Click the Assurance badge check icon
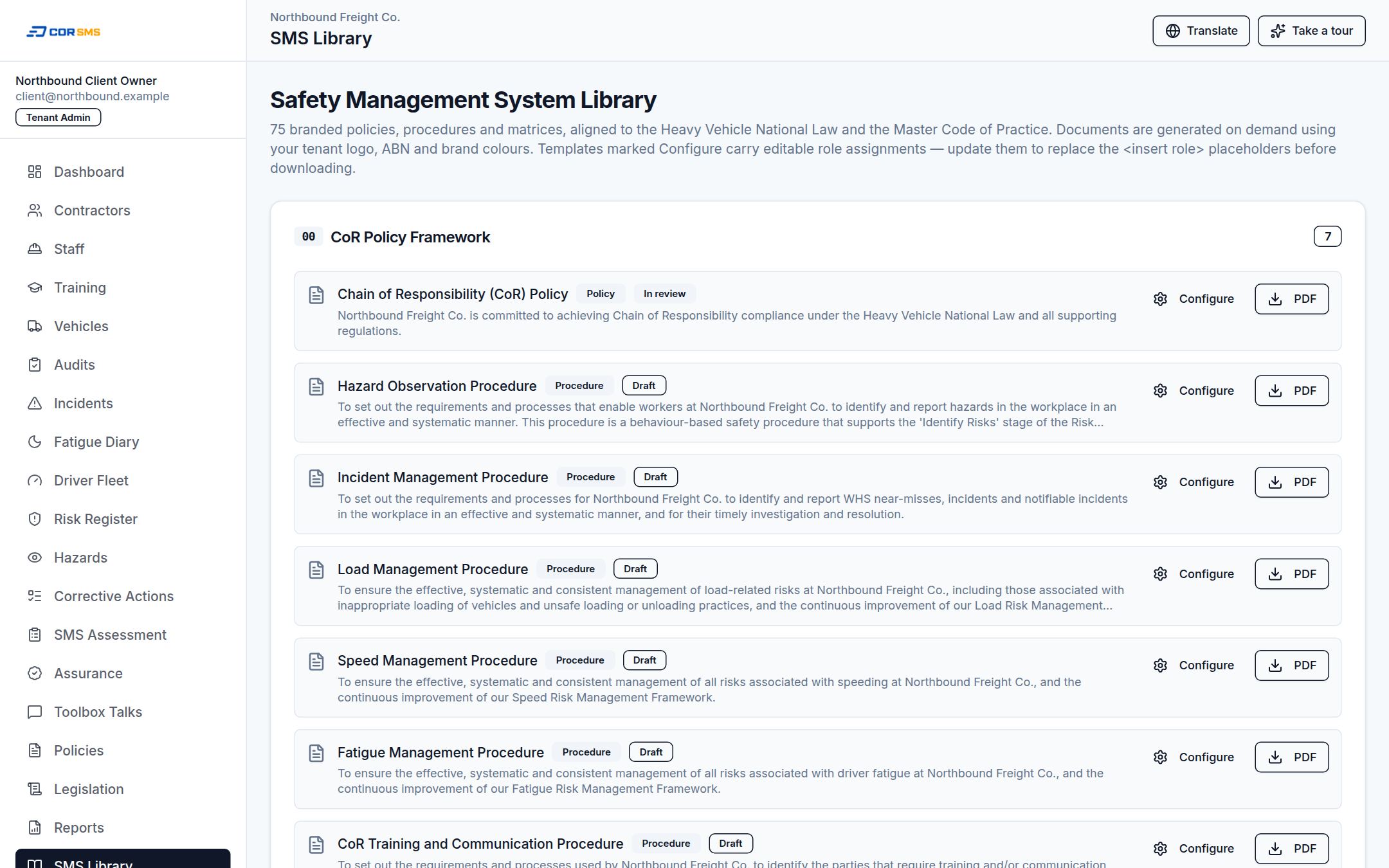 tap(35, 673)
